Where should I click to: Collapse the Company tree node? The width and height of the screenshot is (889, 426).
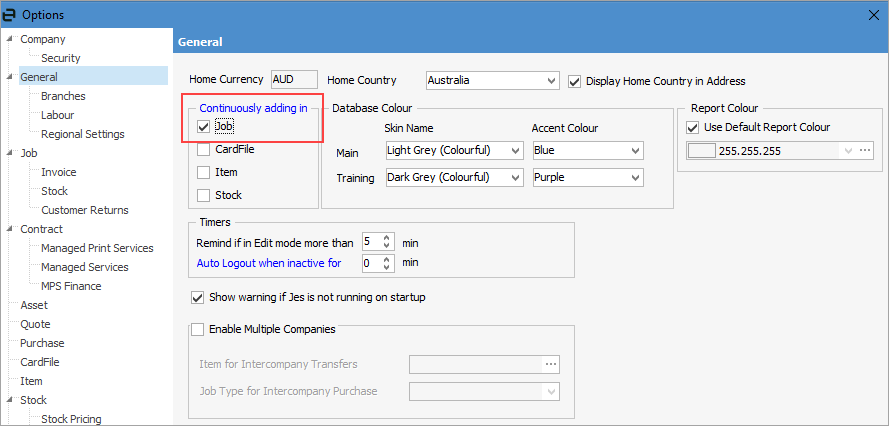10,40
